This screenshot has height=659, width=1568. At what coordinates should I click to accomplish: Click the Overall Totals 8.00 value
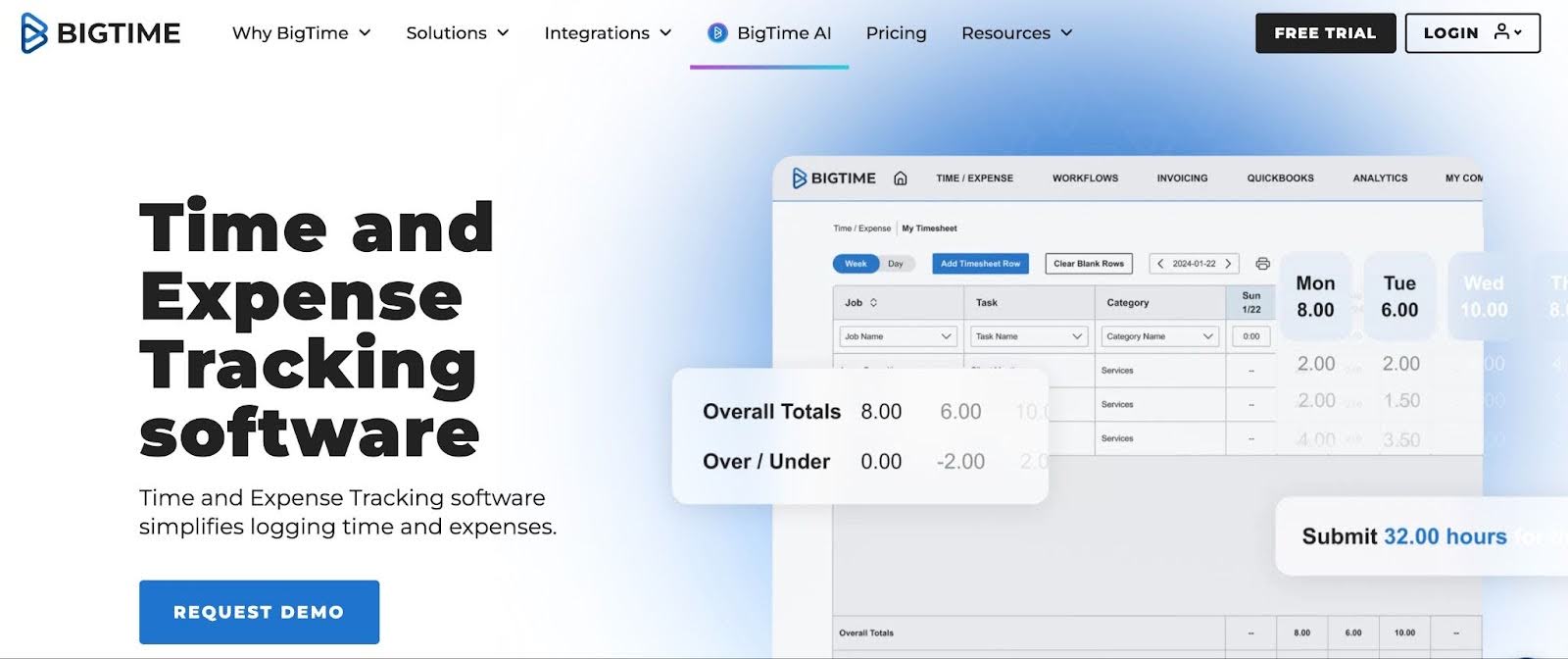coord(881,412)
